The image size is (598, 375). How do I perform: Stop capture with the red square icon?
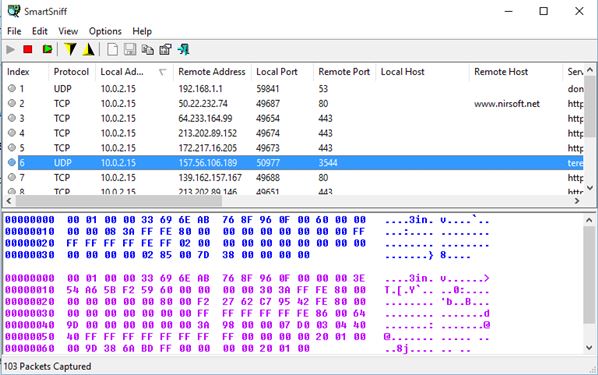(x=27, y=49)
